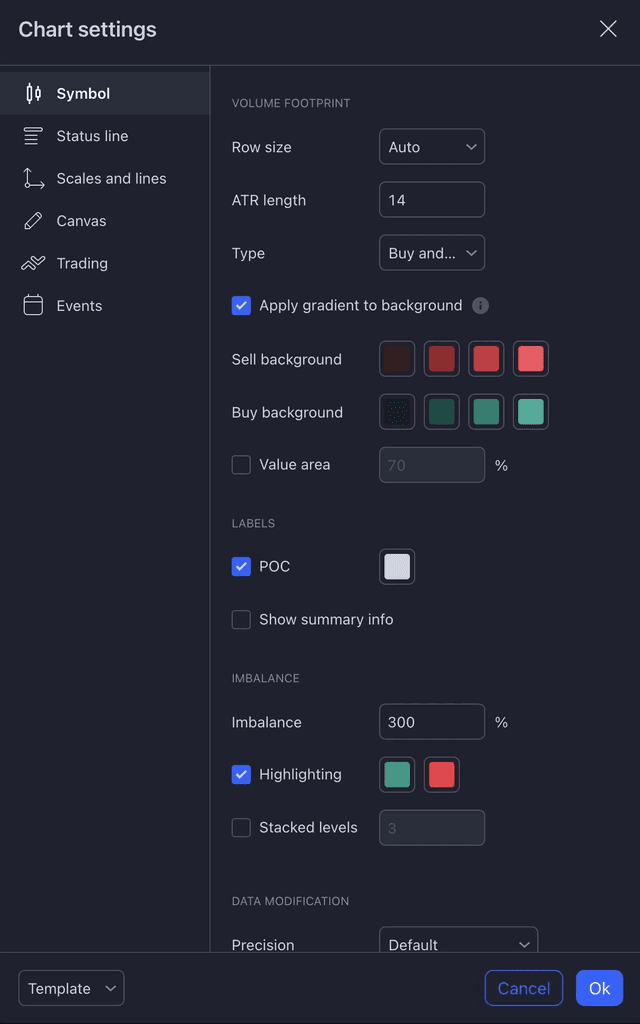Enable the Value area option
Screen dimensions: 640x1024
point(241,464)
